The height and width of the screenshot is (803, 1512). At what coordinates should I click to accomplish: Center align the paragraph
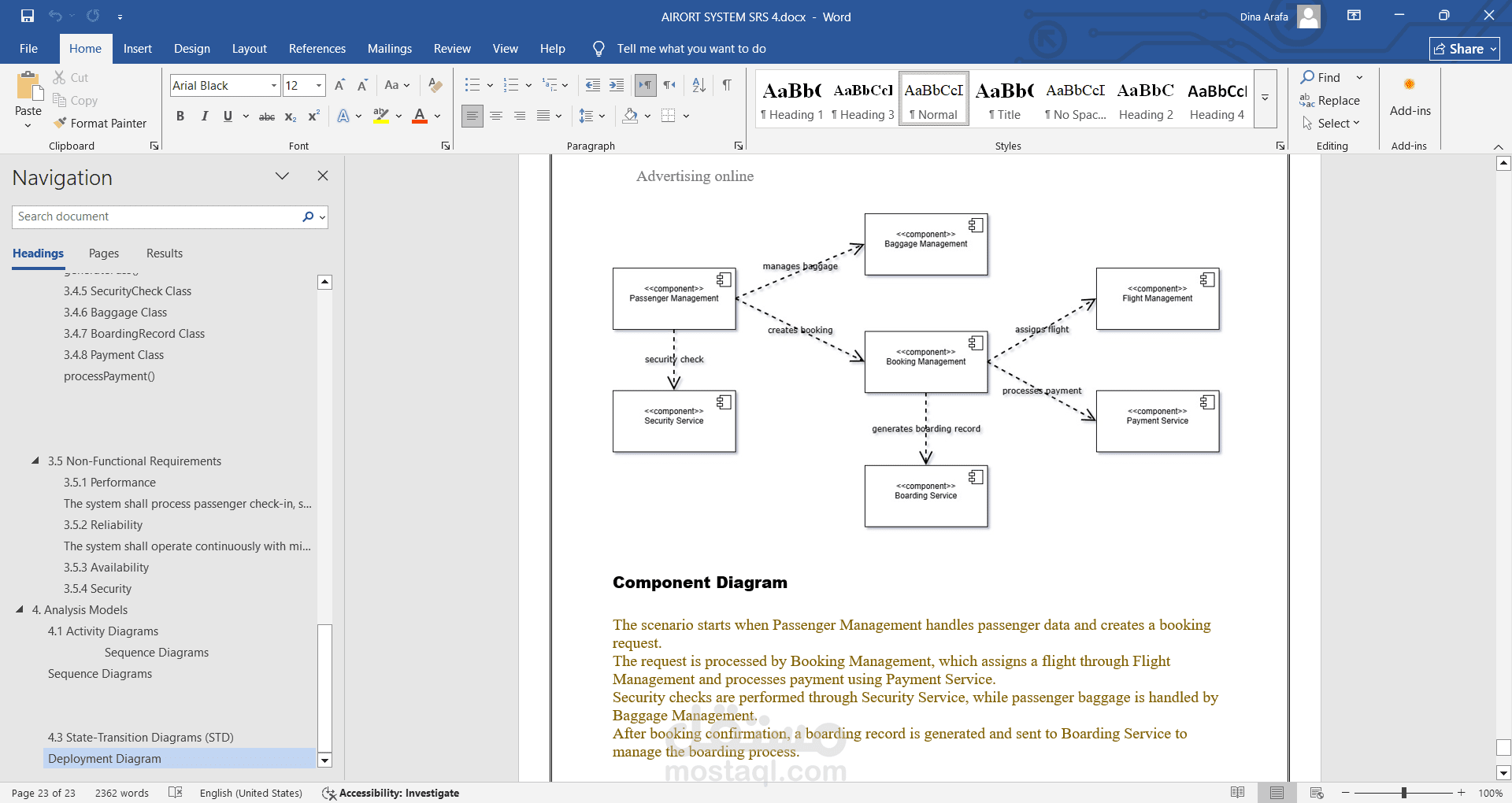point(496,116)
